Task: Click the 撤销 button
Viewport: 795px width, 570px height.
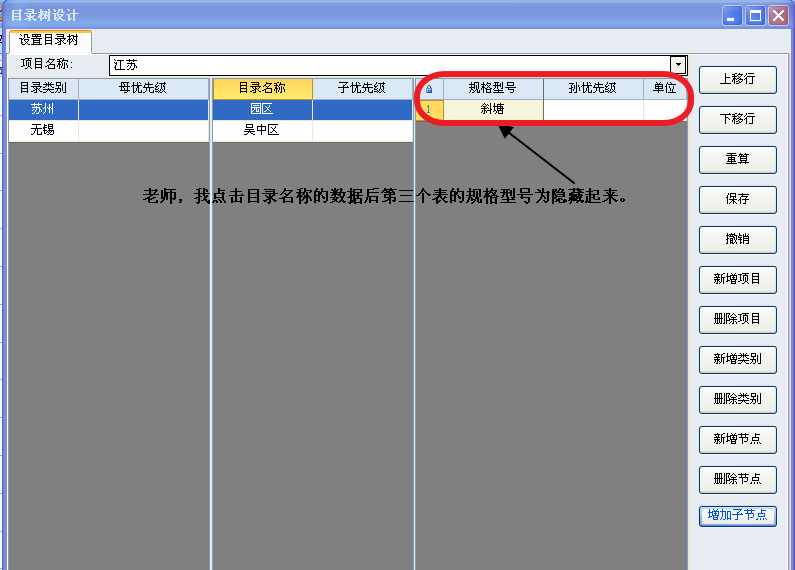Action: [x=737, y=240]
